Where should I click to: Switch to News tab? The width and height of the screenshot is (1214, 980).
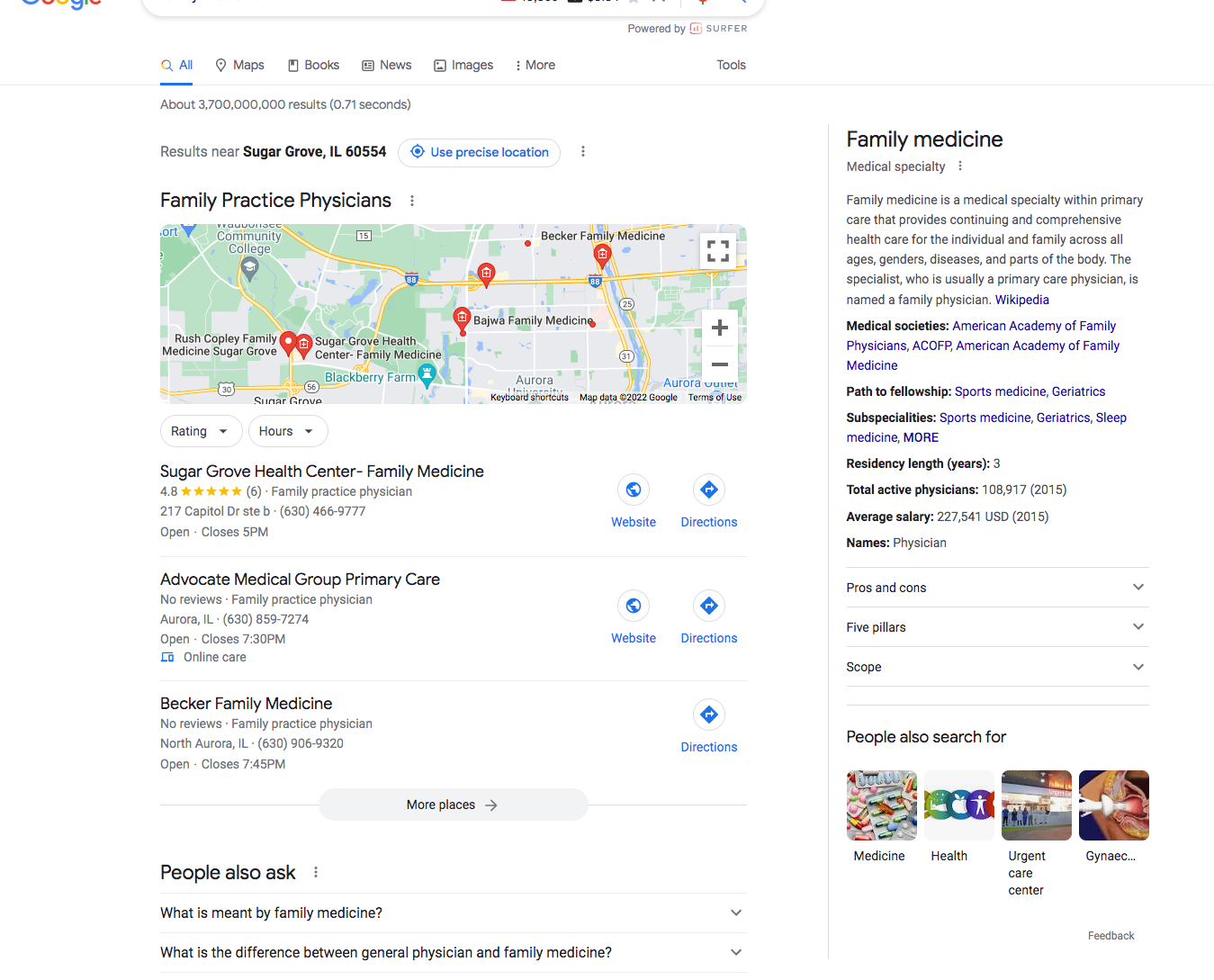pos(387,65)
